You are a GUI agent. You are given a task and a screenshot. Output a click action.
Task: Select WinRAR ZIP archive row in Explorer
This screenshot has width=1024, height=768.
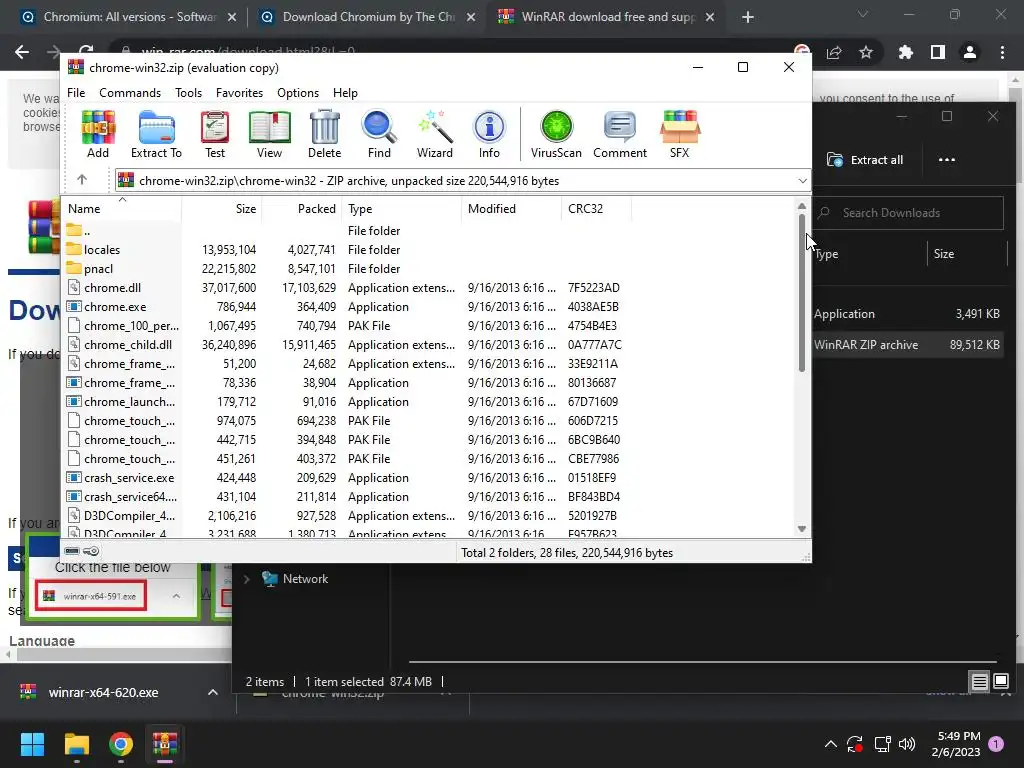pyautogui.click(x=906, y=345)
